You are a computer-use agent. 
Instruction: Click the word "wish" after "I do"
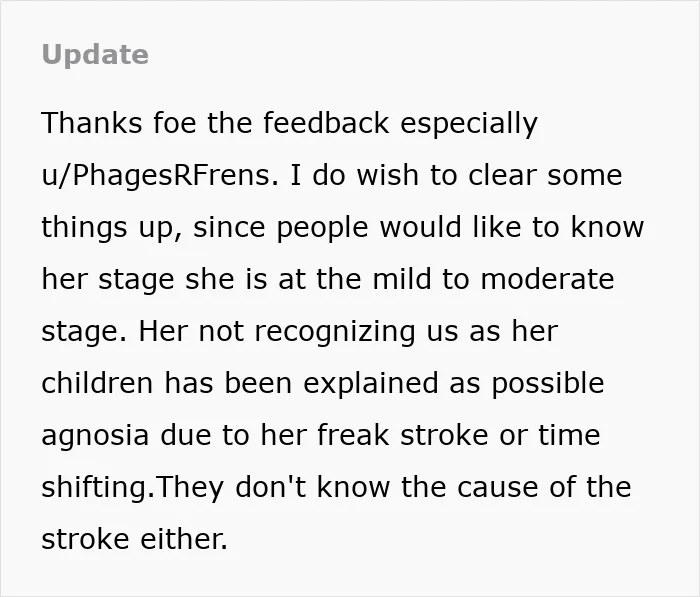pyautogui.click(x=388, y=175)
